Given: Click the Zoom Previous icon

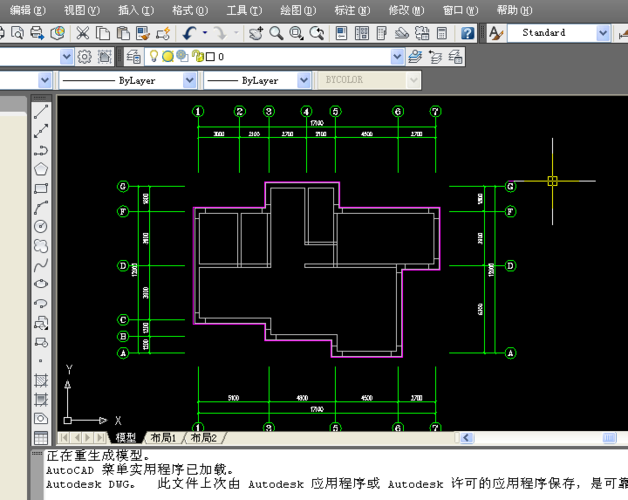Looking at the screenshot, I should (317, 33).
